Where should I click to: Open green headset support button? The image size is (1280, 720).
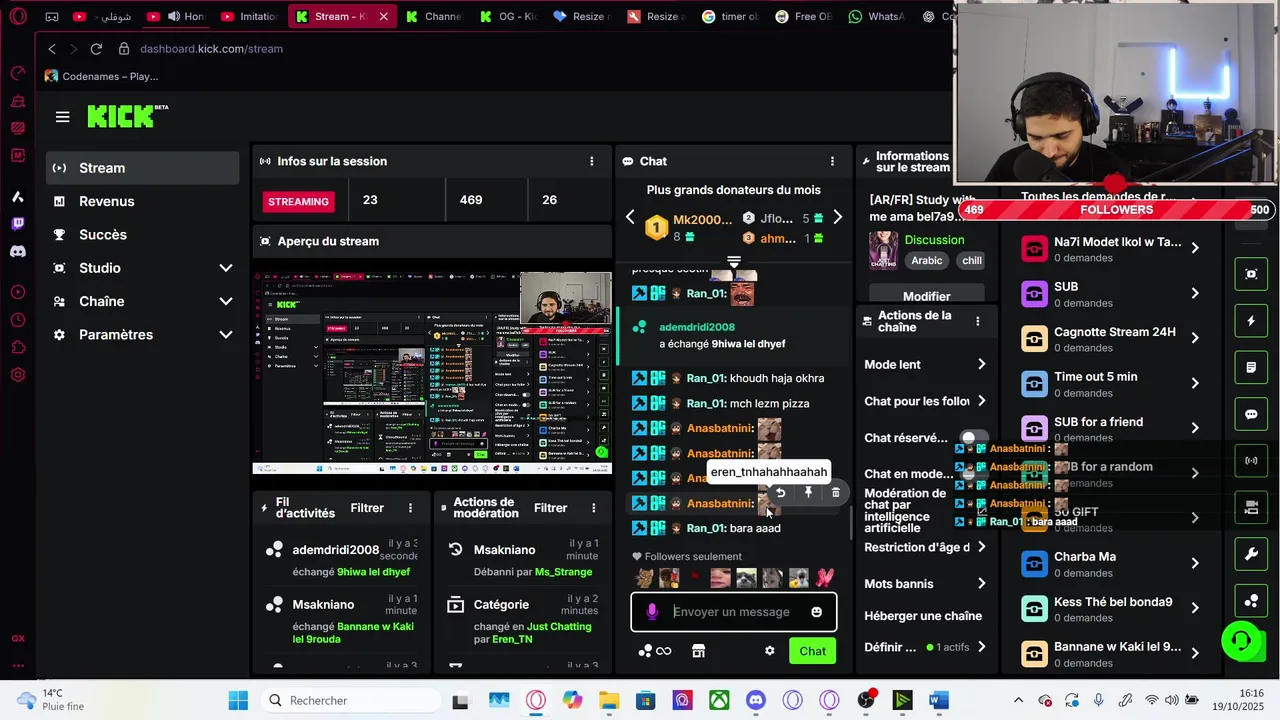(1241, 640)
